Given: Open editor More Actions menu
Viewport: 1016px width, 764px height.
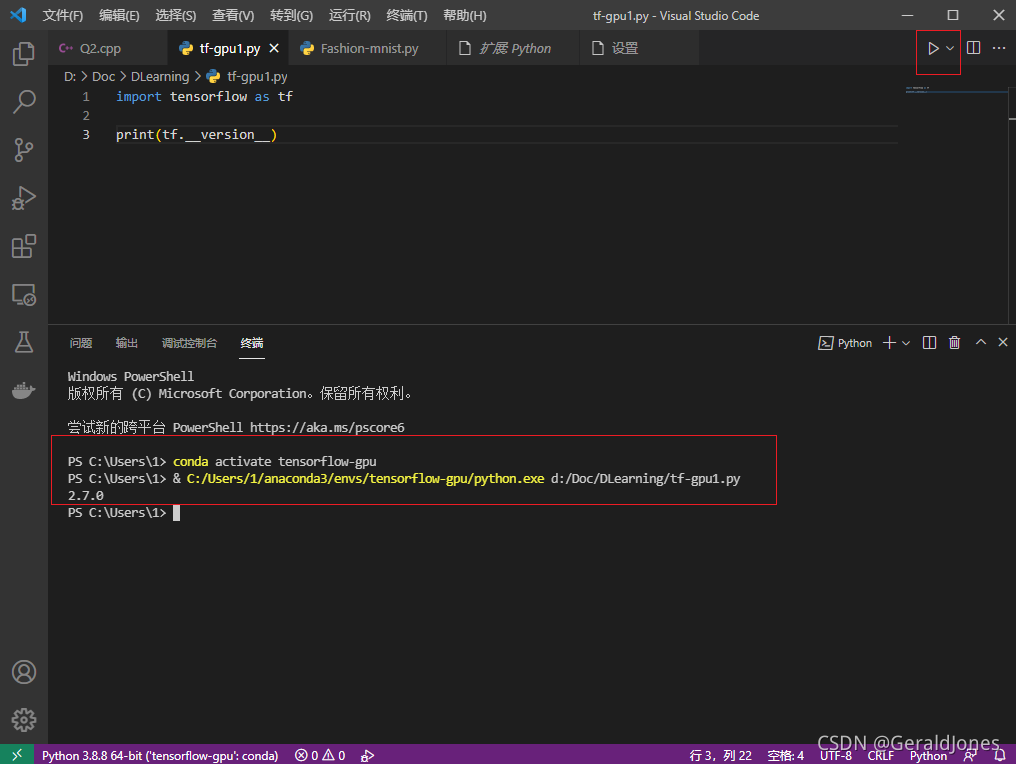Looking at the screenshot, I should pyautogui.click(x=999, y=48).
